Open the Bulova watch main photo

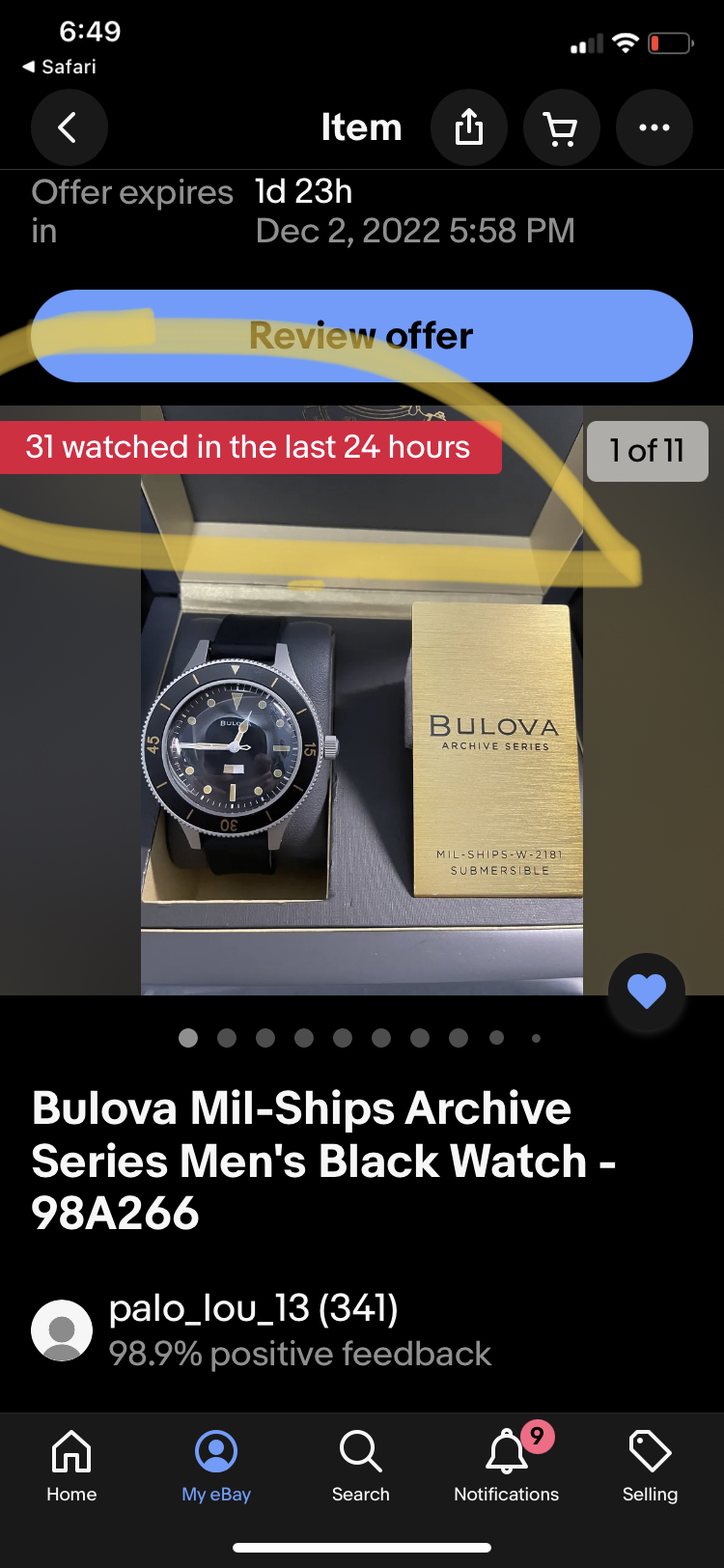tap(362, 700)
